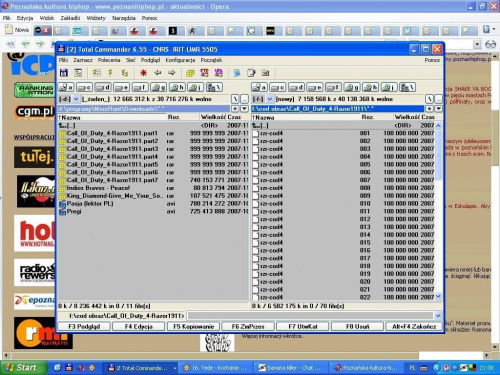
Task: Open the Pliki menu in Total Commander
Action: point(63,60)
